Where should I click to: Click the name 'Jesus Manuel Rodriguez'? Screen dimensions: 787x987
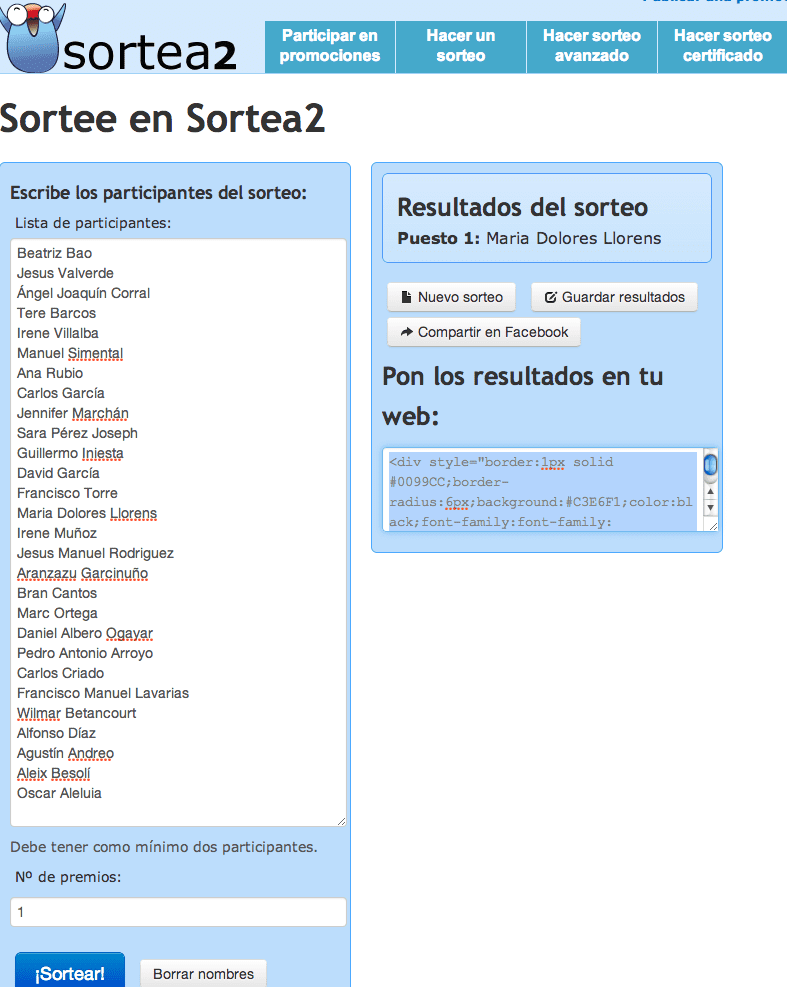96,553
